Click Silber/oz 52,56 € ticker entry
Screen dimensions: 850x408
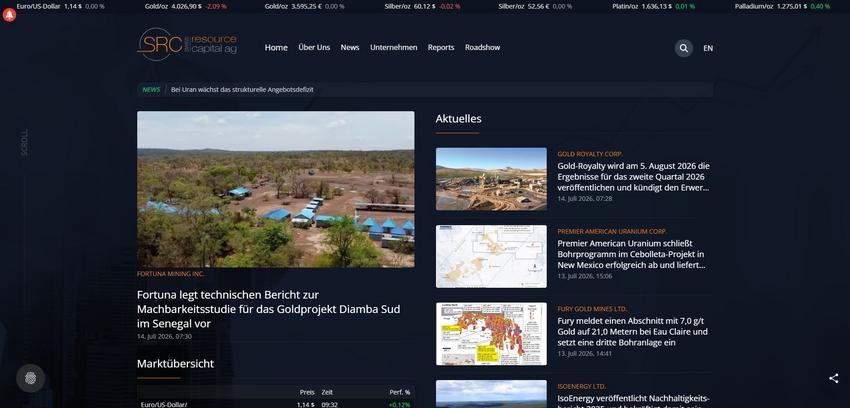point(535,7)
